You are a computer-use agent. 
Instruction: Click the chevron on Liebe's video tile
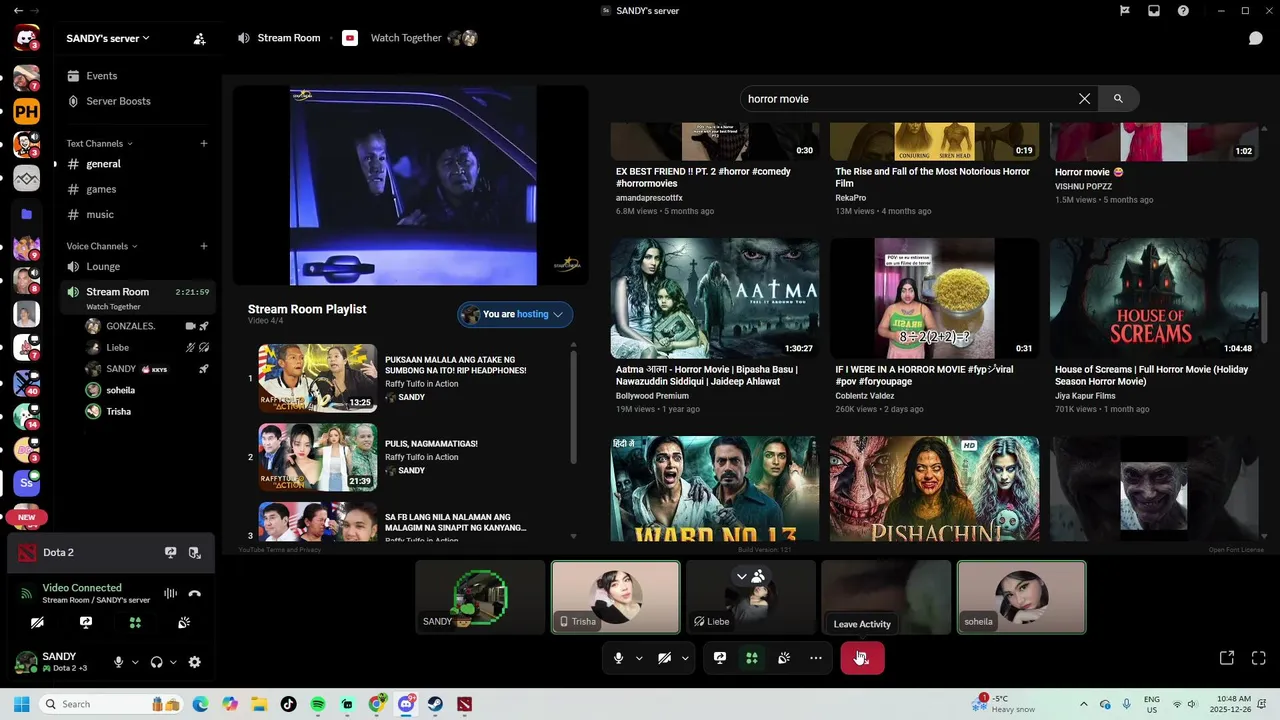tap(741, 576)
